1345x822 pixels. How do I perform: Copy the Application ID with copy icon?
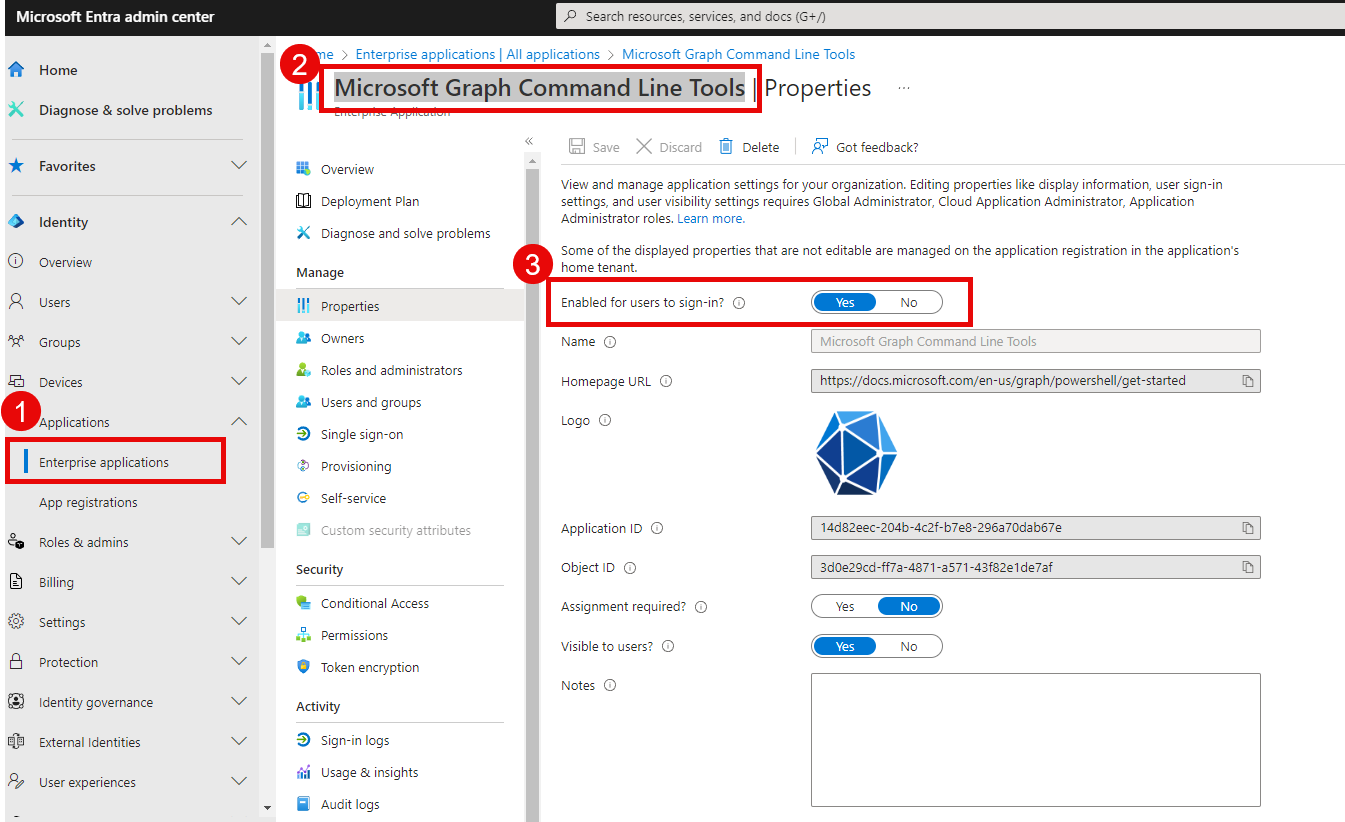[1248, 528]
